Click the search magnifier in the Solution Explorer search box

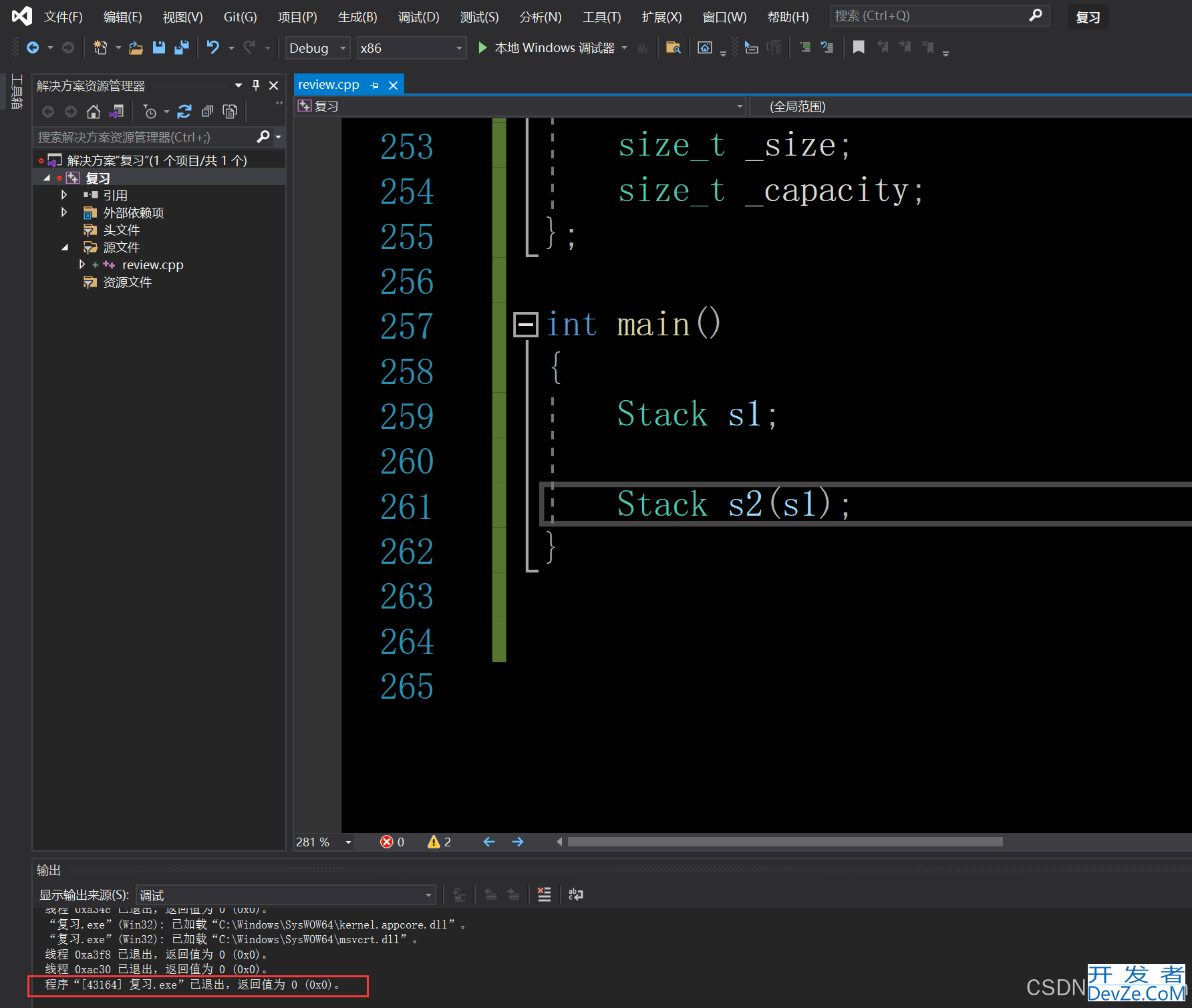click(263, 137)
